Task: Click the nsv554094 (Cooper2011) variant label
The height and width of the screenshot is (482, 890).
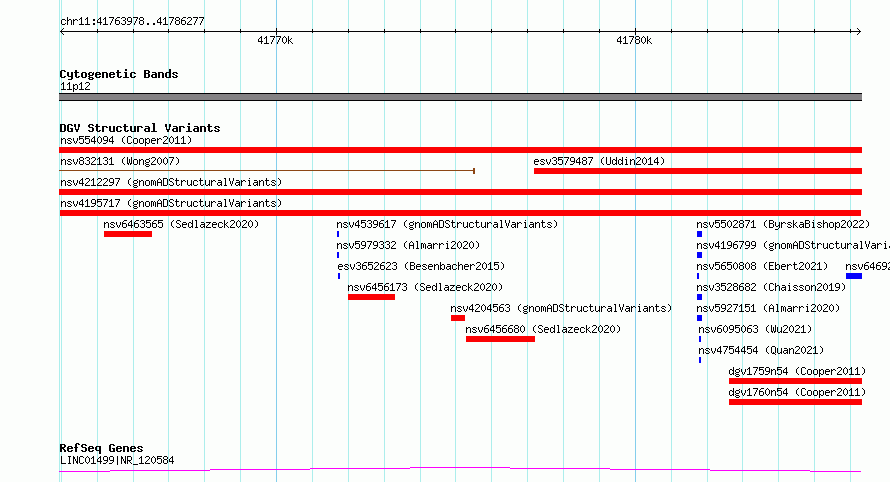Action: (126, 140)
